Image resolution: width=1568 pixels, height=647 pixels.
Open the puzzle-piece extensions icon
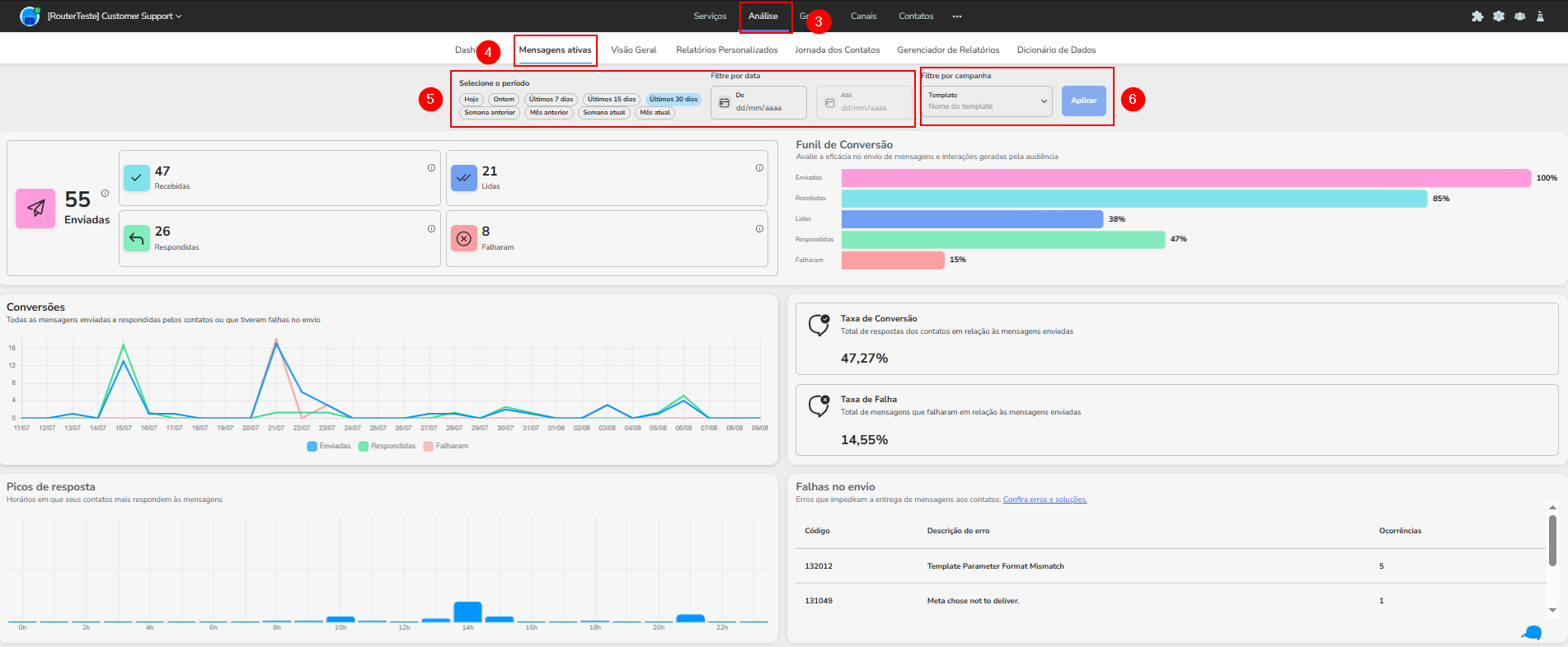[1477, 16]
